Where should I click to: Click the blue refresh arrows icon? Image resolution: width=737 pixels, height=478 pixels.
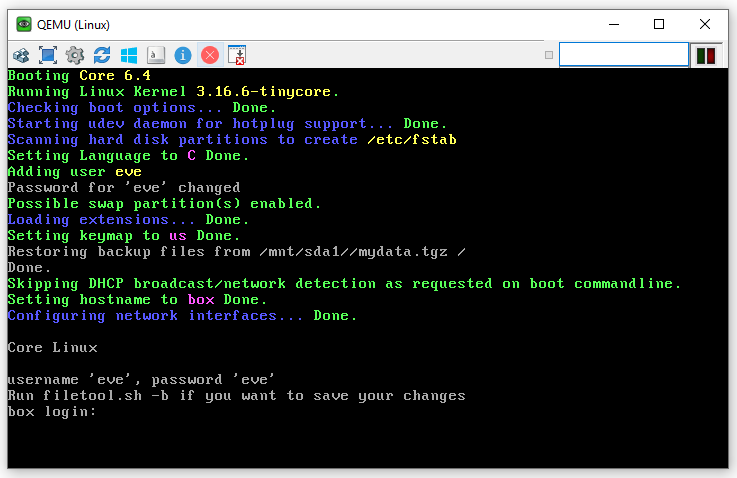pyautogui.click(x=102, y=55)
